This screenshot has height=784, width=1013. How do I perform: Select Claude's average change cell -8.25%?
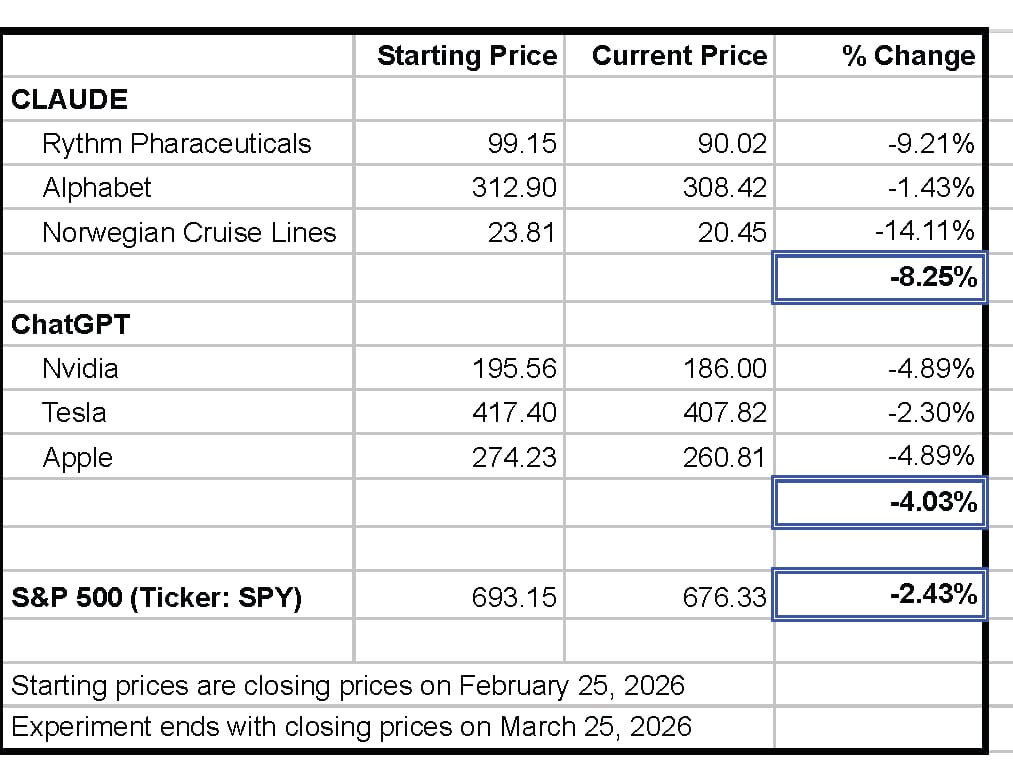pos(932,277)
